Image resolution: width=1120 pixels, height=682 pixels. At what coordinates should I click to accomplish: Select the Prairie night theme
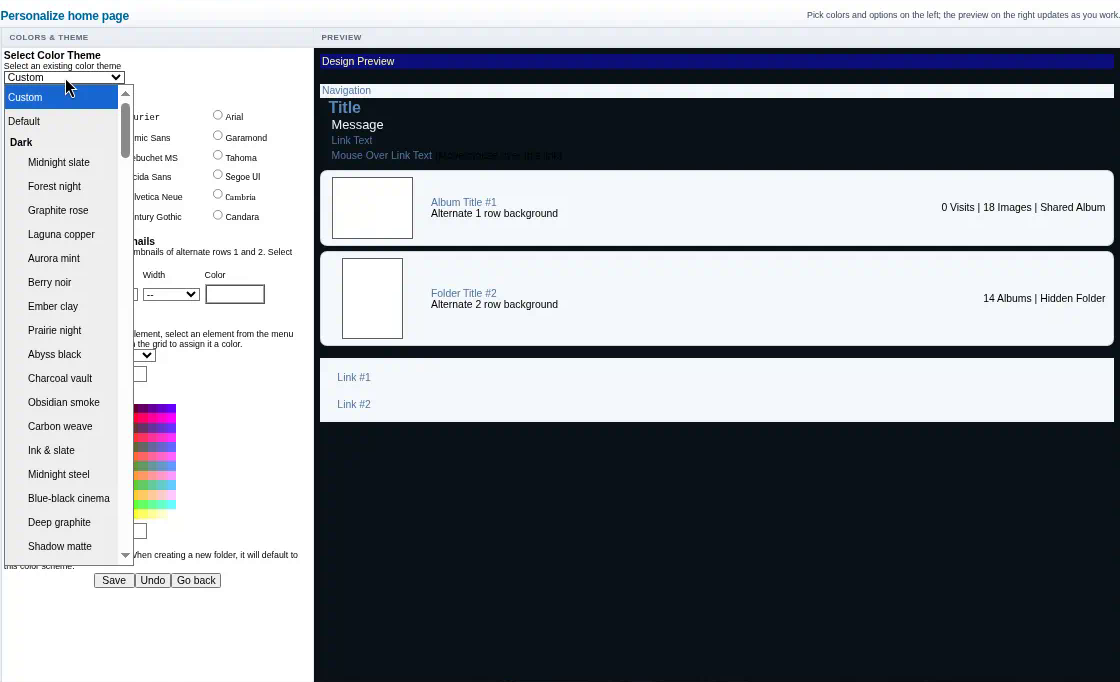(61, 330)
